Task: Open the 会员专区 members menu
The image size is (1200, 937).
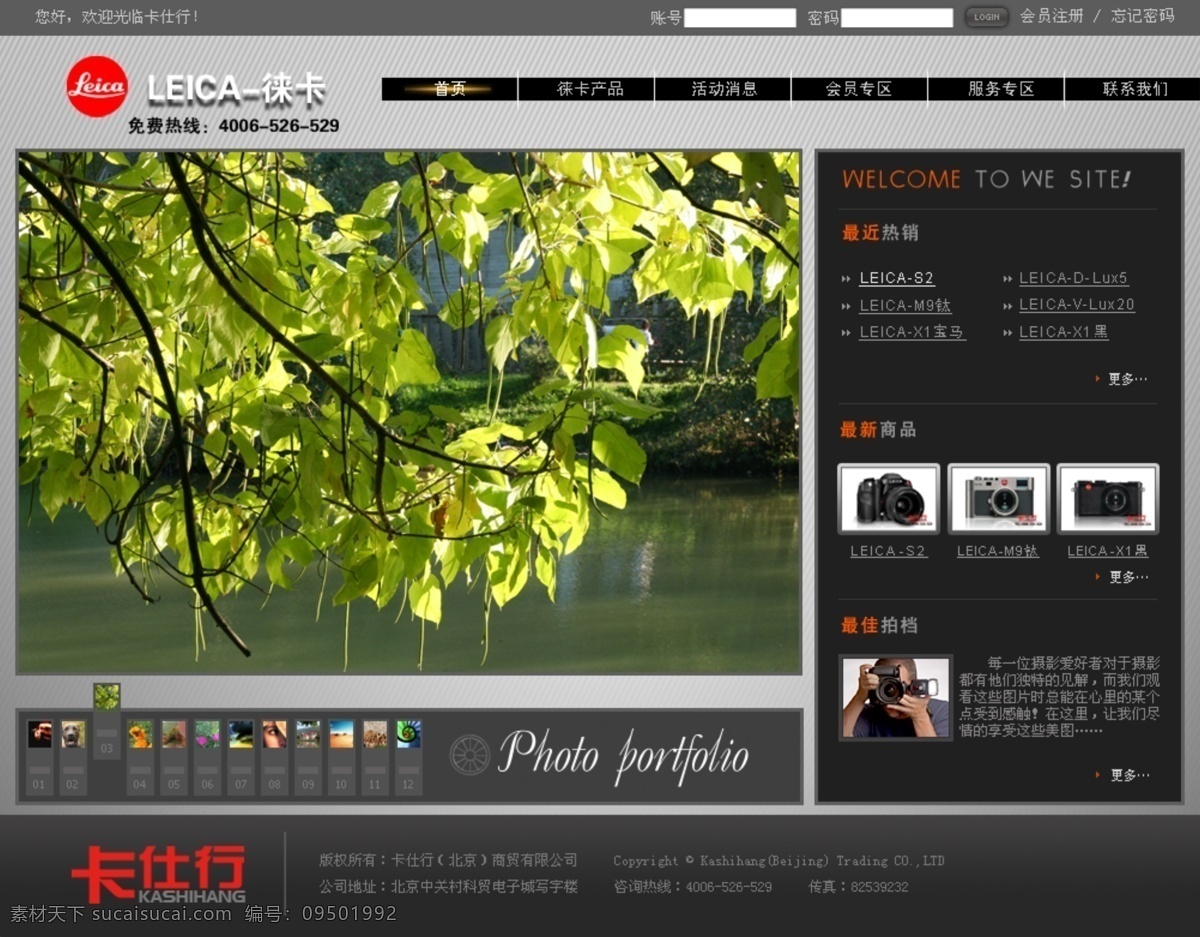Action: coord(859,89)
